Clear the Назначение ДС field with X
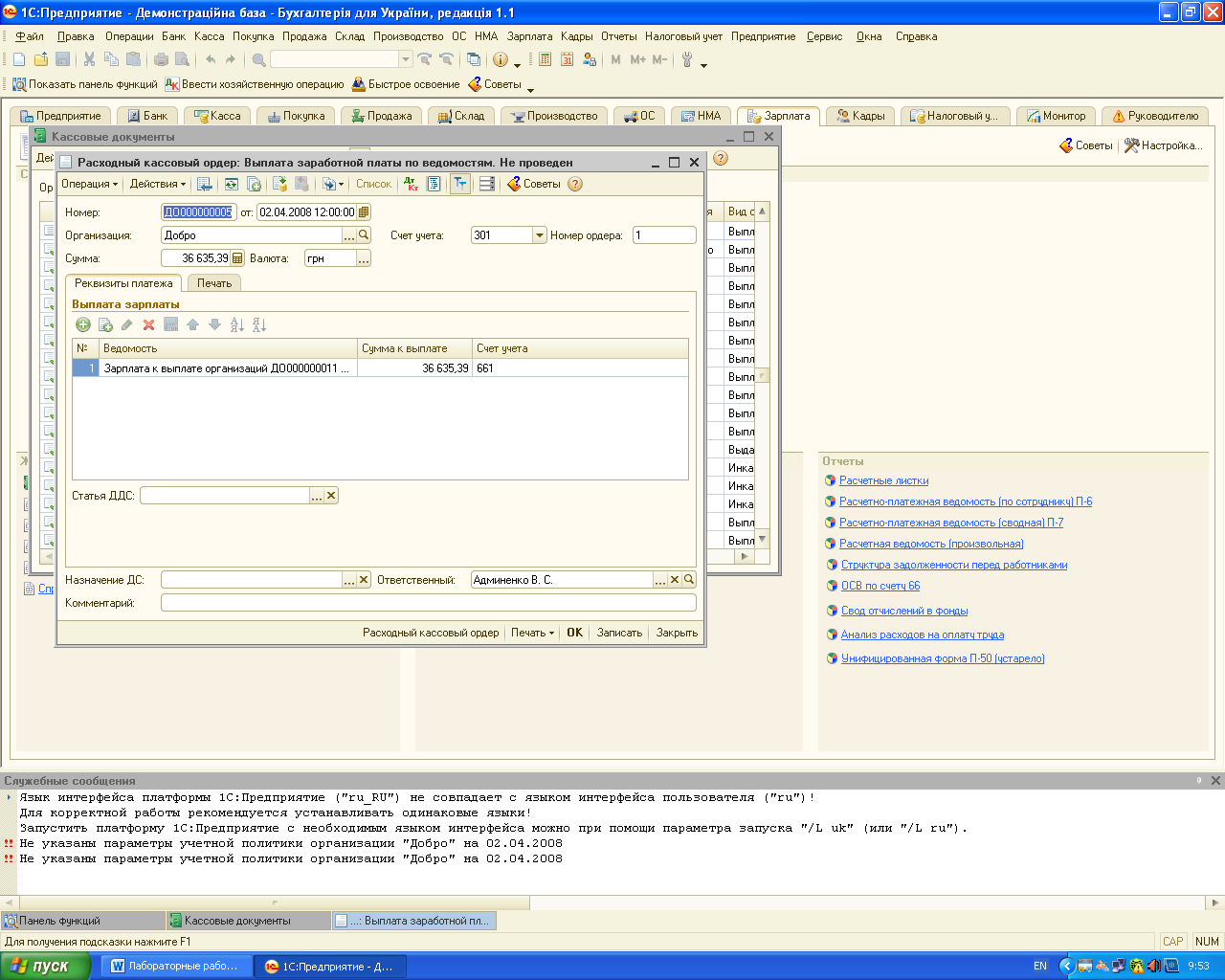1225x980 pixels. [x=364, y=580]
